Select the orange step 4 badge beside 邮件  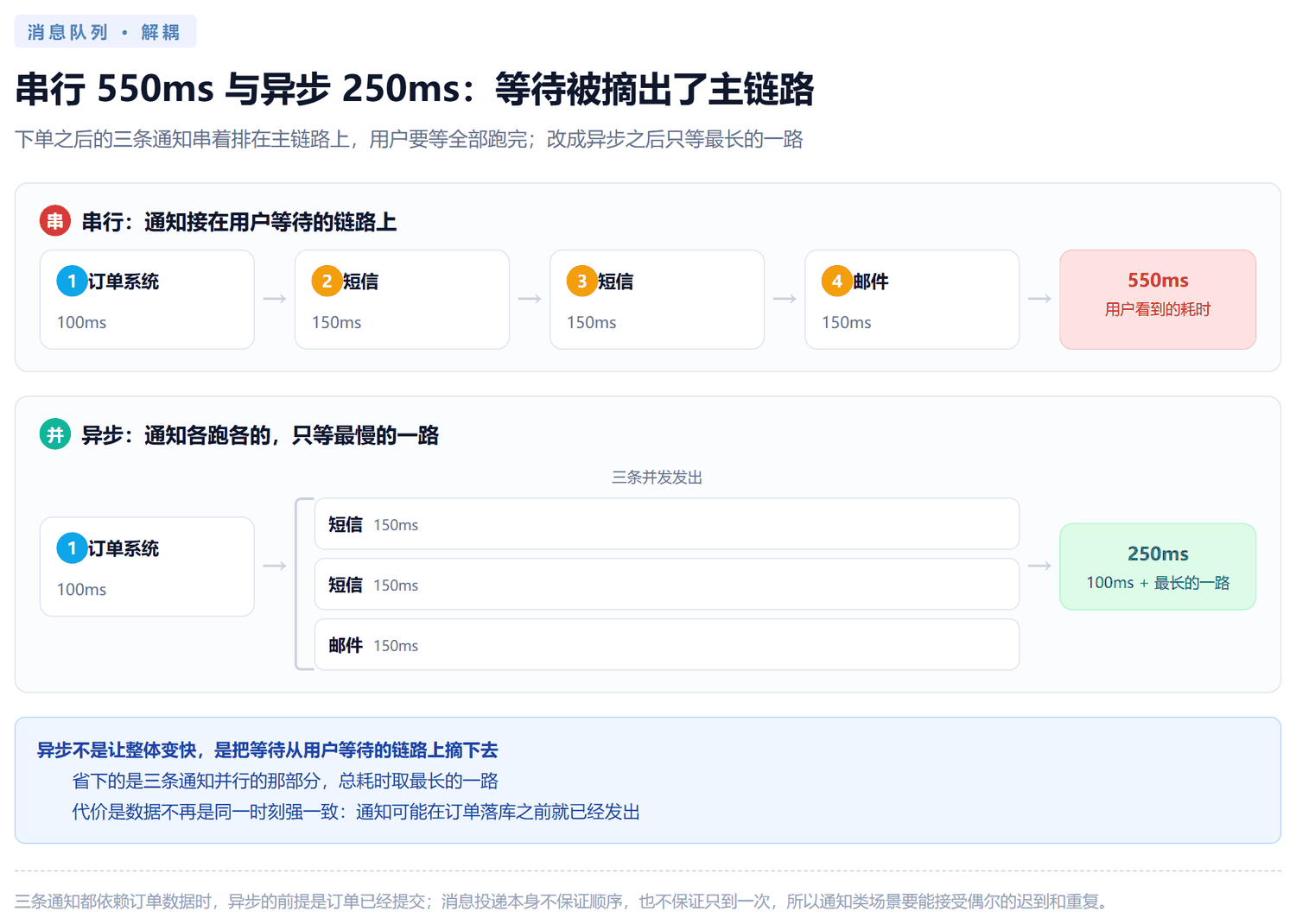pyautogui.click(x=836, y=281)
